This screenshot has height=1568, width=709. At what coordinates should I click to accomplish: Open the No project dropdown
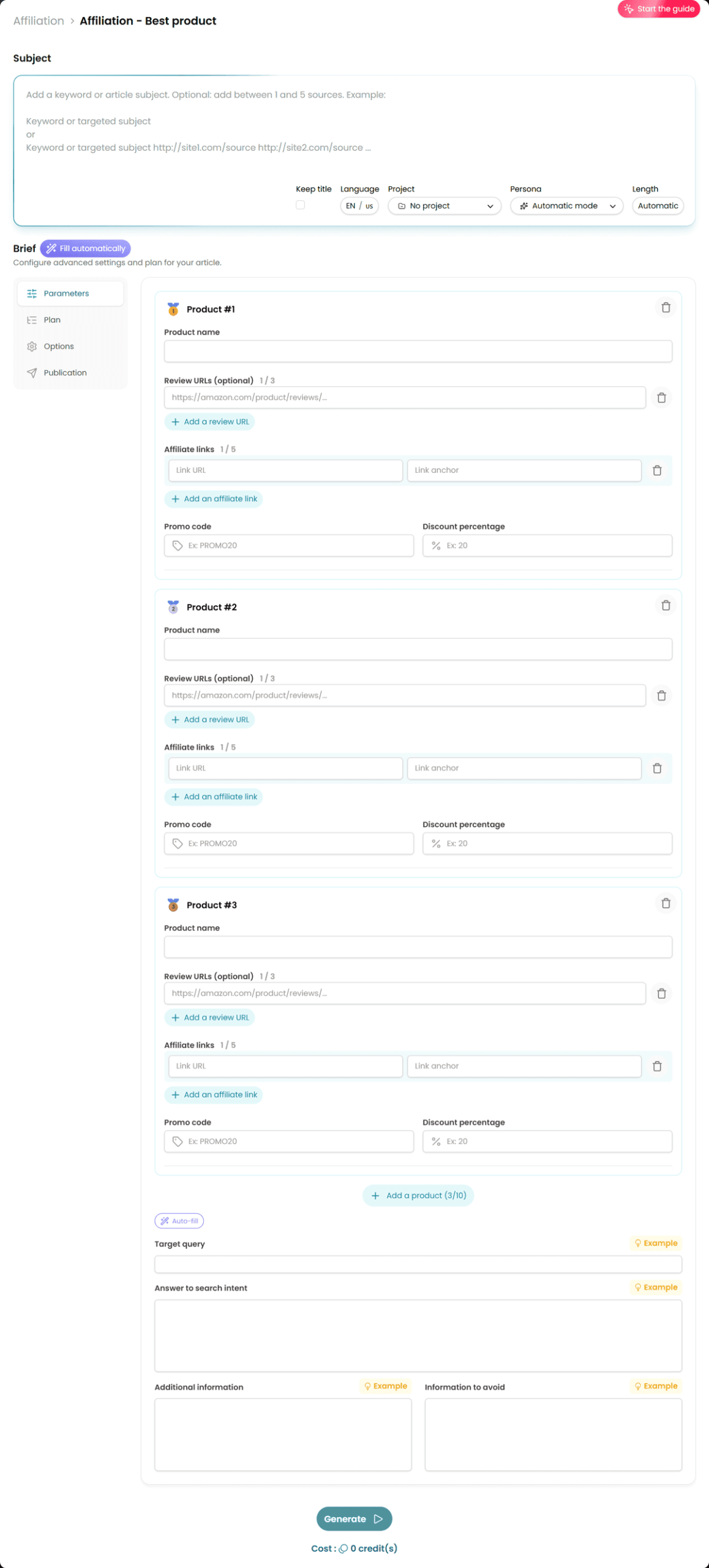(445, 206)
